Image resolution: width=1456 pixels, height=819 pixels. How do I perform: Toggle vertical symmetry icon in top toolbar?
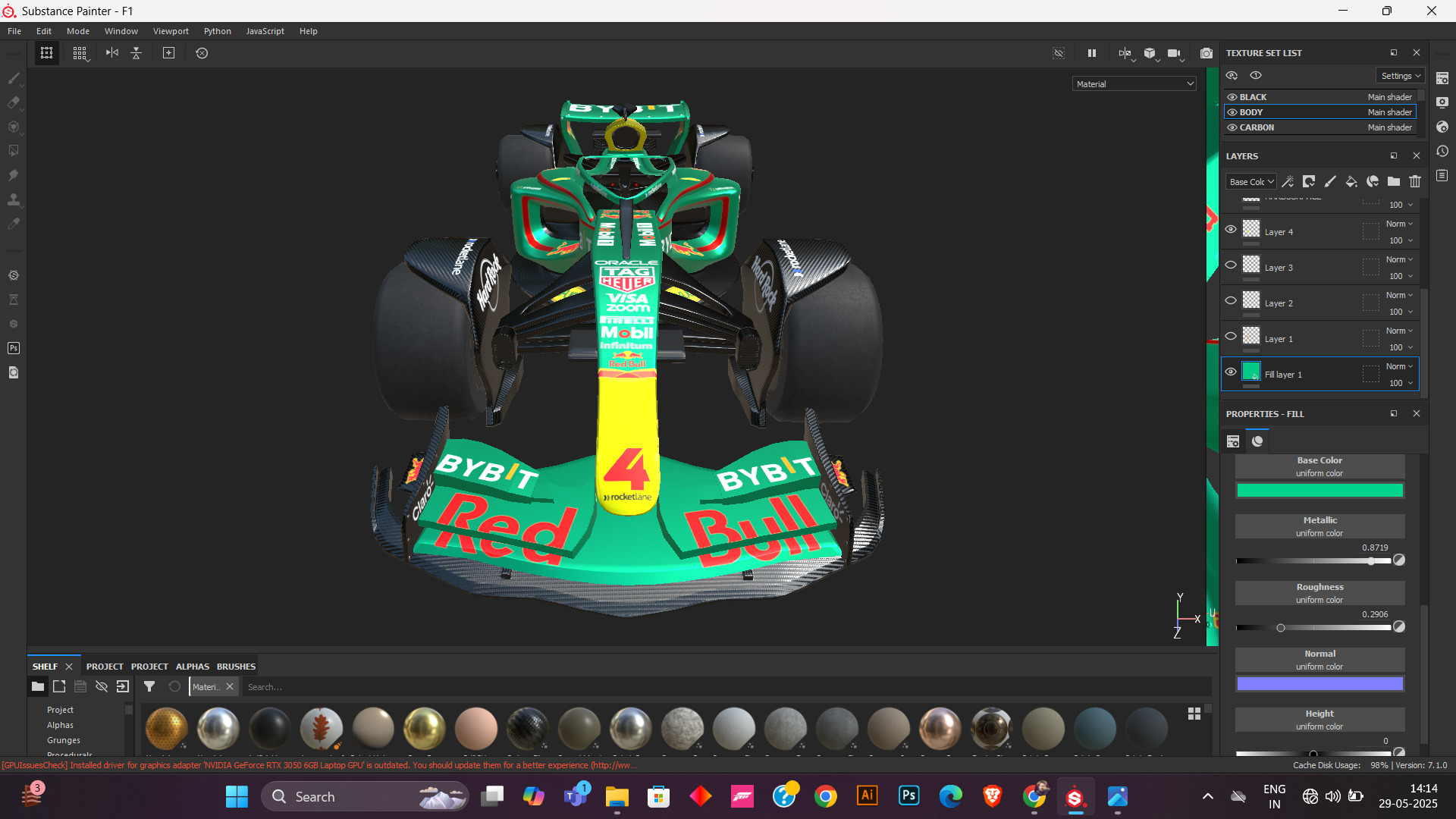pyautogui.click(x=136, y=53)
